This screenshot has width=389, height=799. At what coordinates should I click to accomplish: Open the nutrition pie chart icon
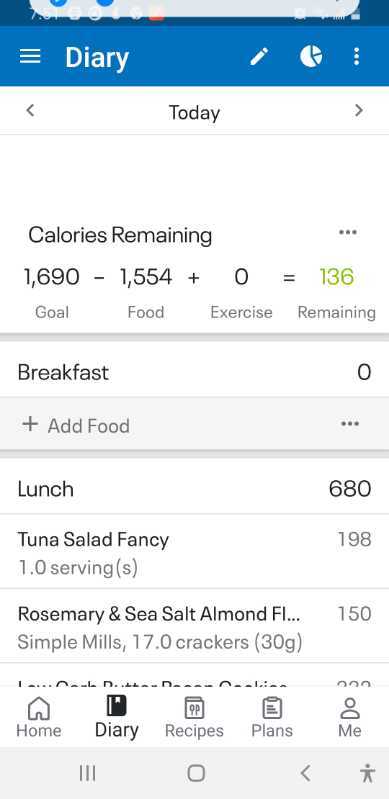point(310,56)
